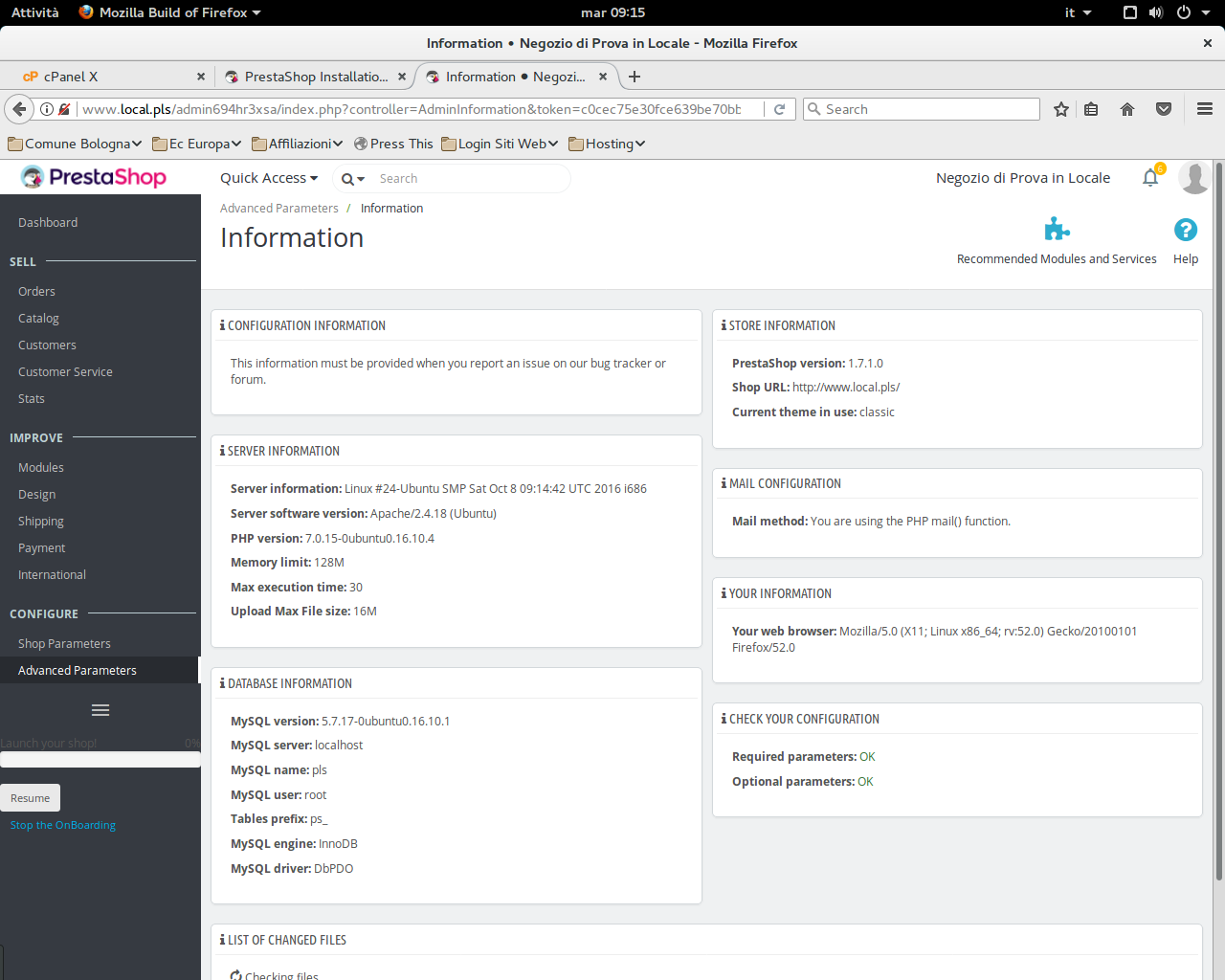Screen dimensions: 1225x980
Task: Go to Catalog section
Action: [38, 318]
